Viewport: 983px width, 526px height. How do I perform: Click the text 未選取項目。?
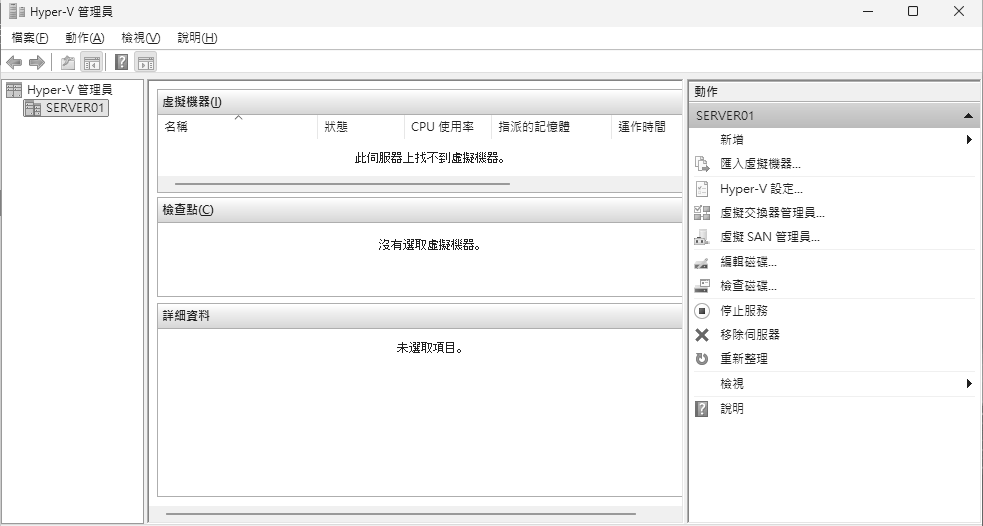[430, 348]
